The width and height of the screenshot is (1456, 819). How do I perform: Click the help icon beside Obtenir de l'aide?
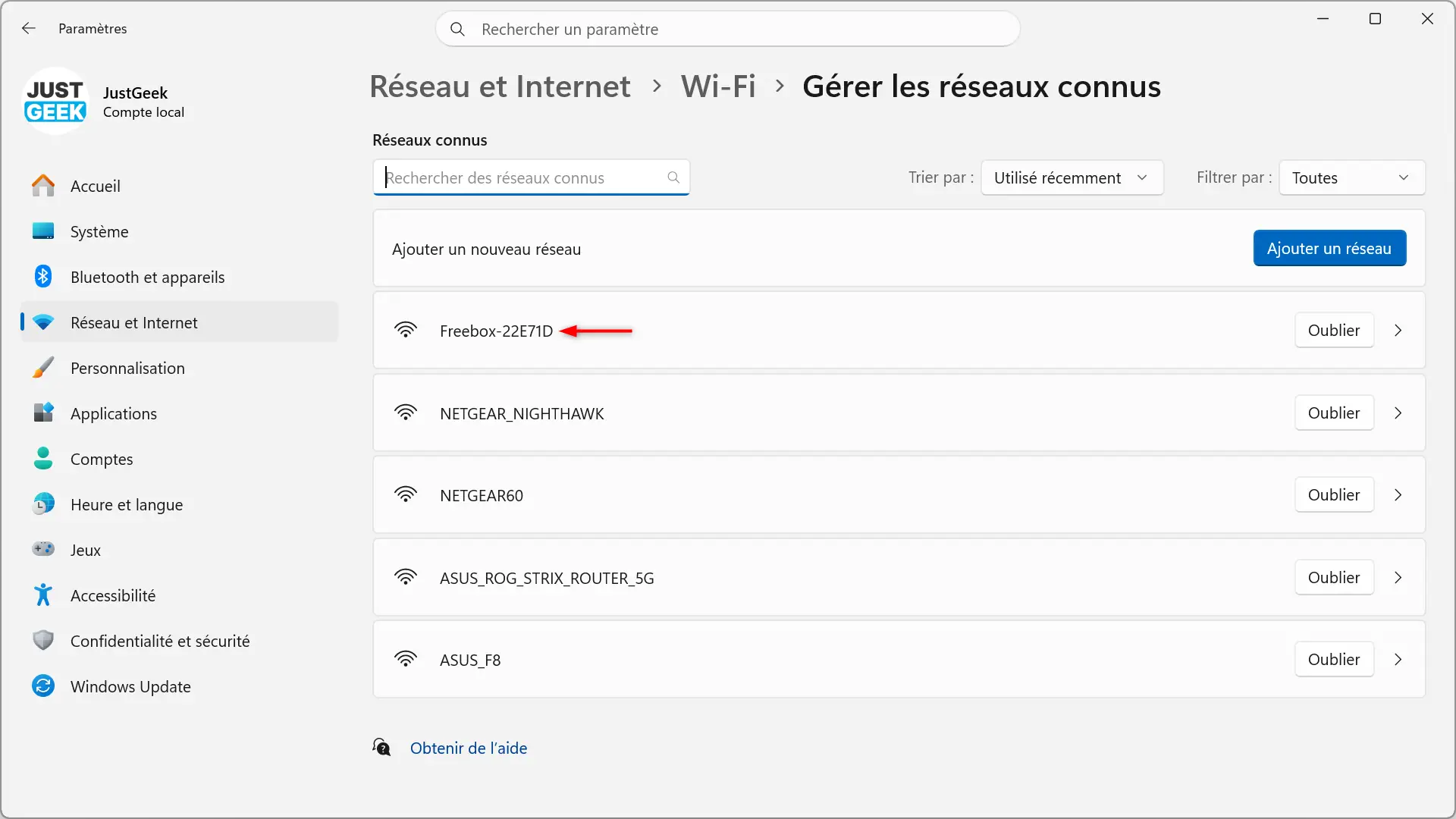click(381, 748)
